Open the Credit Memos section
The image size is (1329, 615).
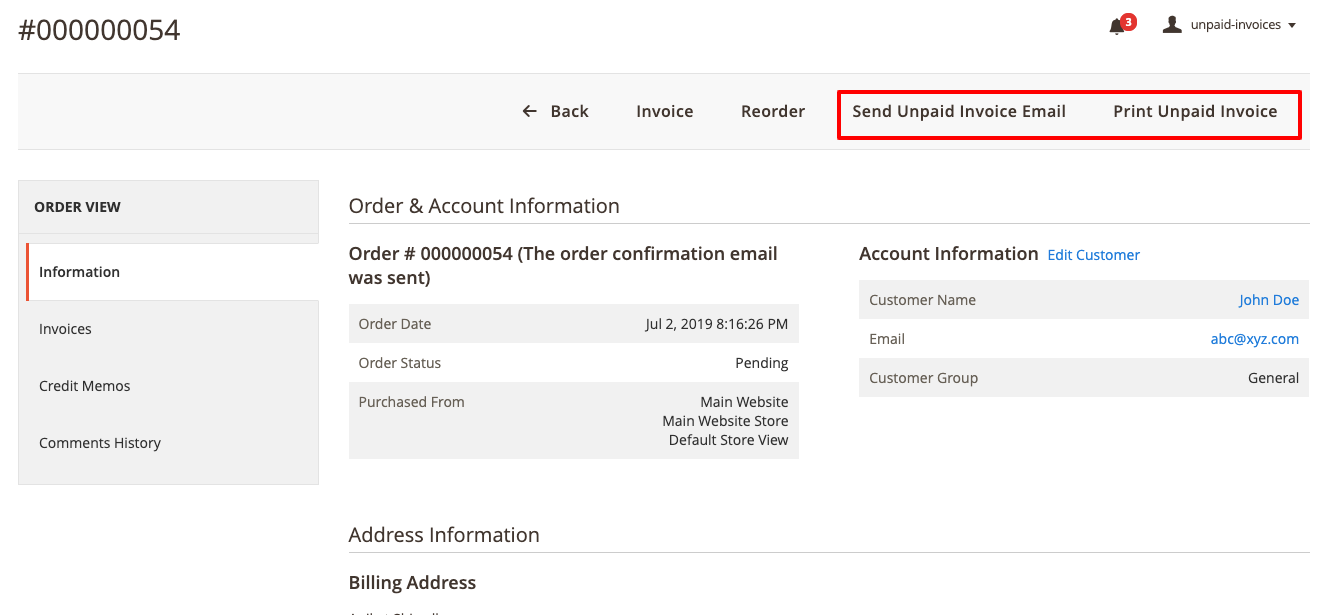click(84, 385)
